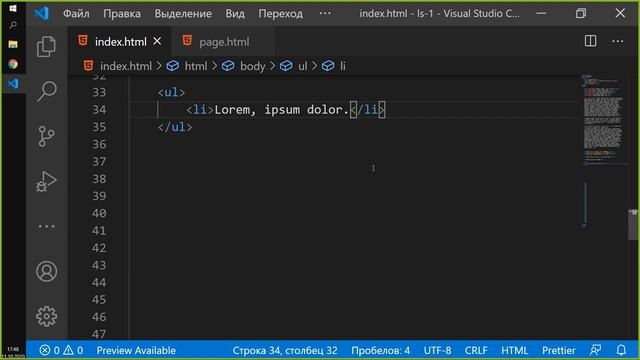
Task: Expand the body breadcrumb item
Action: point(252,66)
